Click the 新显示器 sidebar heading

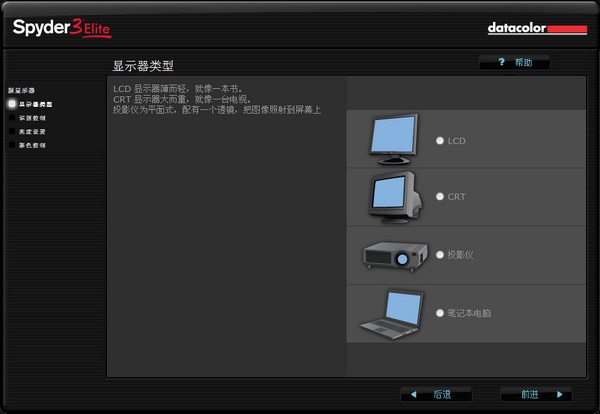point(21,90)
